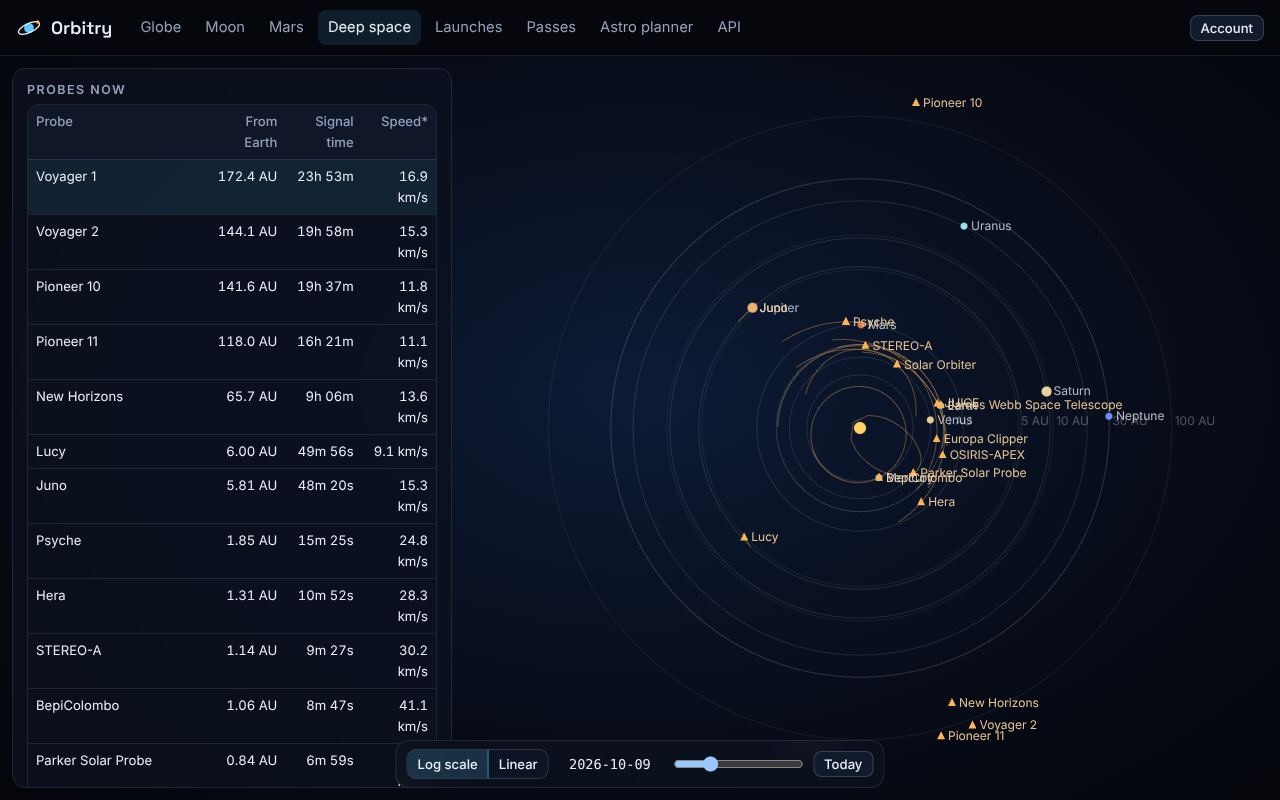The width and height of the screenshot is (1280, 800).
Task: Select the OSIRIS-APEX triangle marker
Action: coord(942,455)
